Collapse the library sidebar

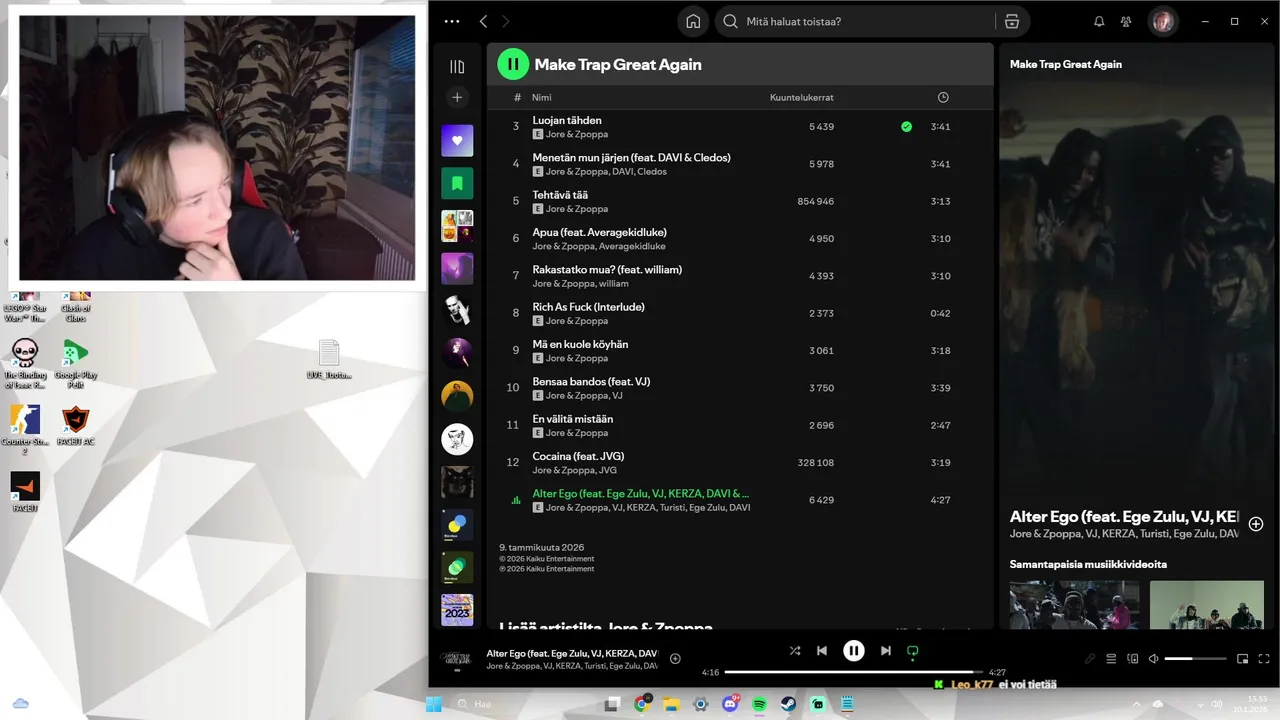(x=457, y=67)
